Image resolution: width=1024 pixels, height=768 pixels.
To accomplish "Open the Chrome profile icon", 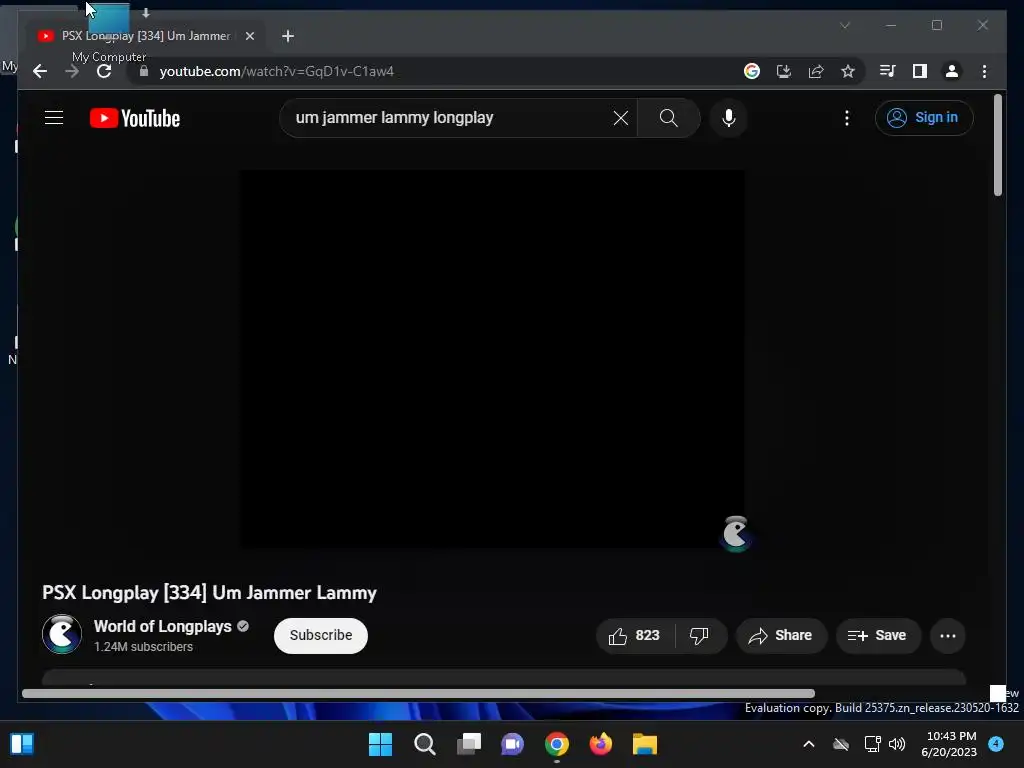I will tap(952, 71).
